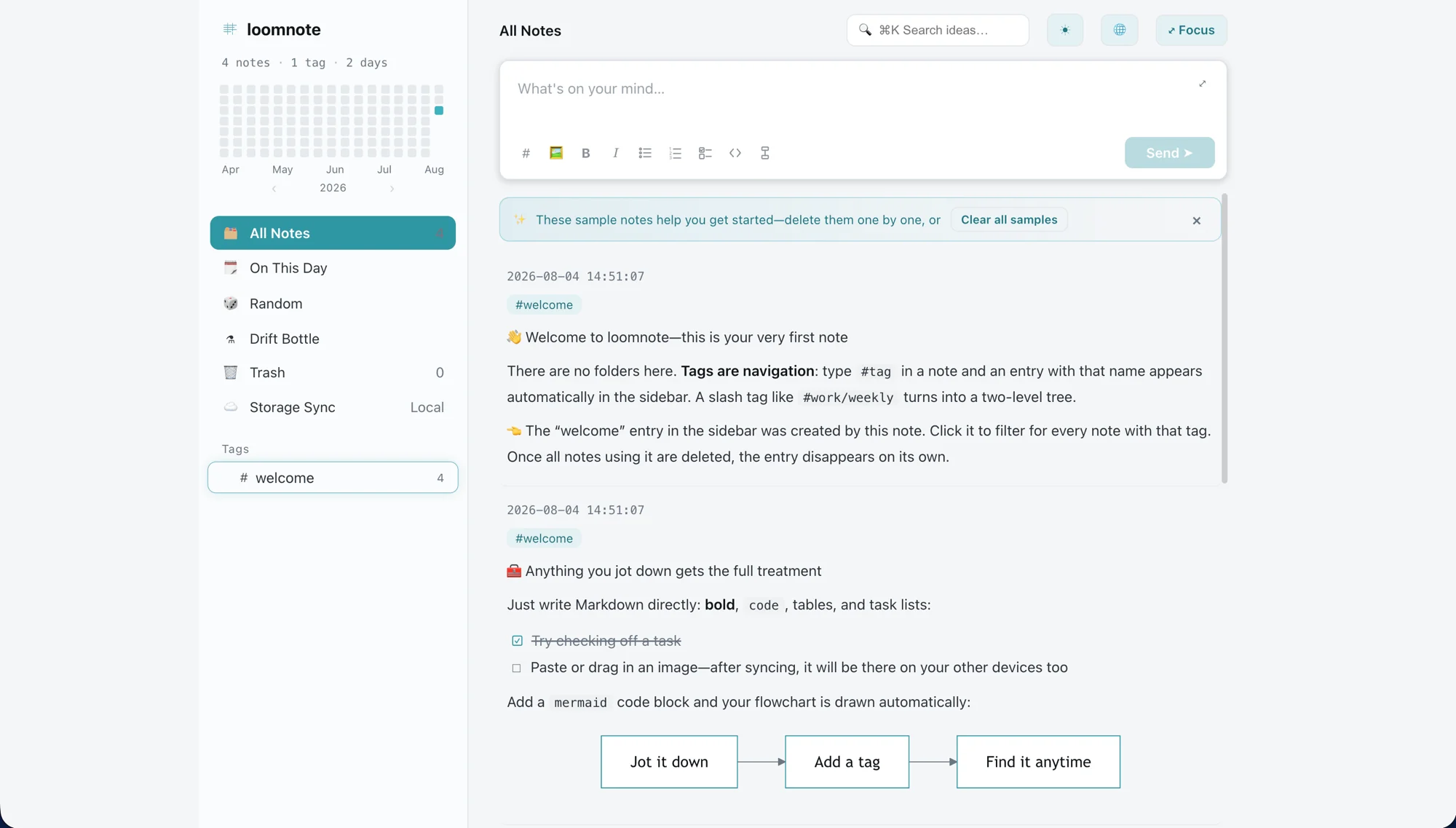The height and width of the screenshot is (828, 1456).
Task: Toggle italic formatting in the editor
Action: click(x=616, y=153)
